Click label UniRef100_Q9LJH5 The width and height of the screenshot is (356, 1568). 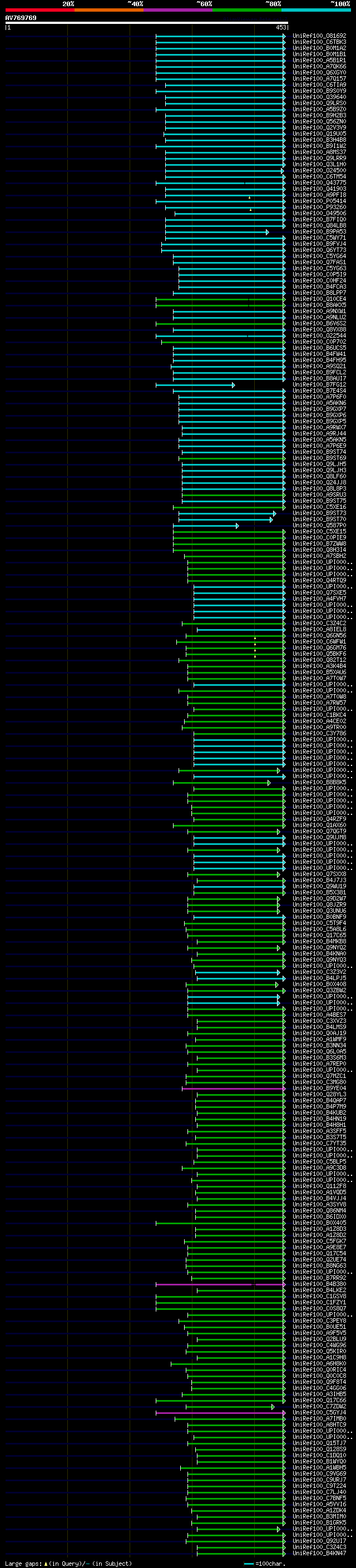pyautogui.click(x=319, y=464)
